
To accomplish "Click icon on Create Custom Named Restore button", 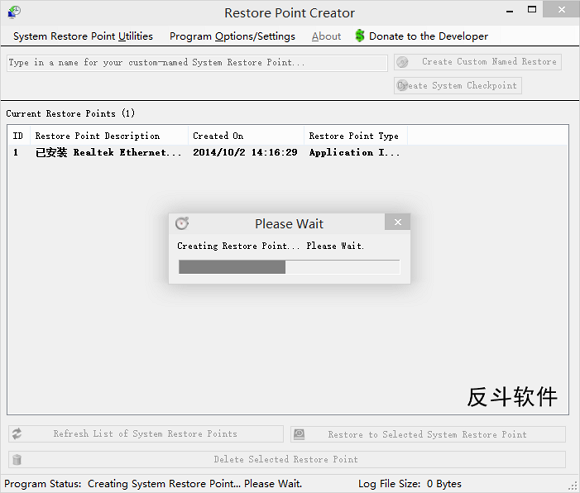I will (402, 62).
